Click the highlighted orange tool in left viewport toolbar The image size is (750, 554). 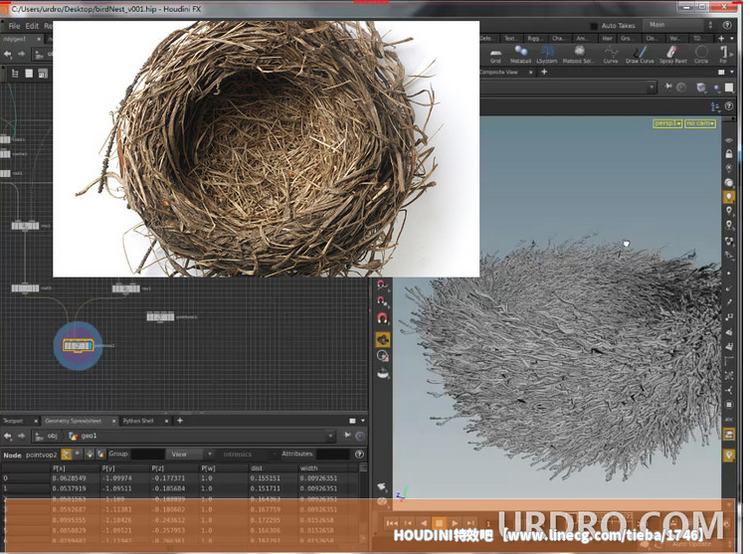point(383,340)
